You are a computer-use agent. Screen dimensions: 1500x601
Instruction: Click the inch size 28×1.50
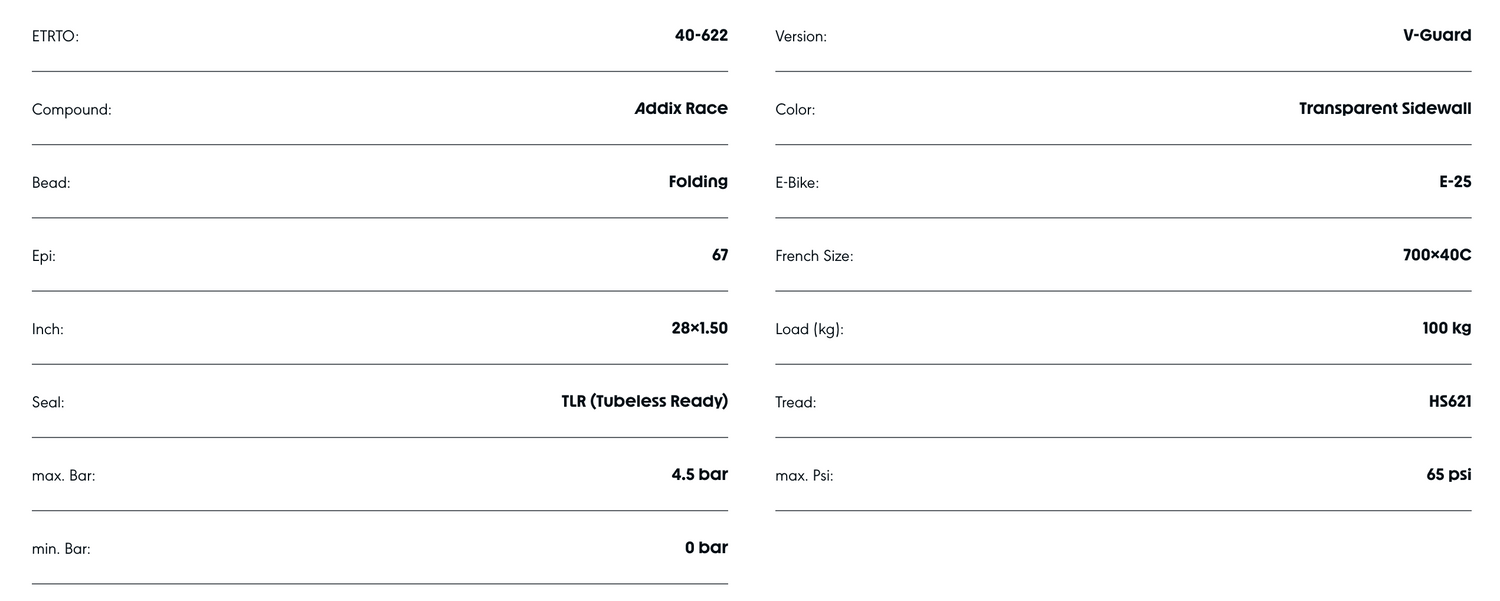tap(699, 328)
